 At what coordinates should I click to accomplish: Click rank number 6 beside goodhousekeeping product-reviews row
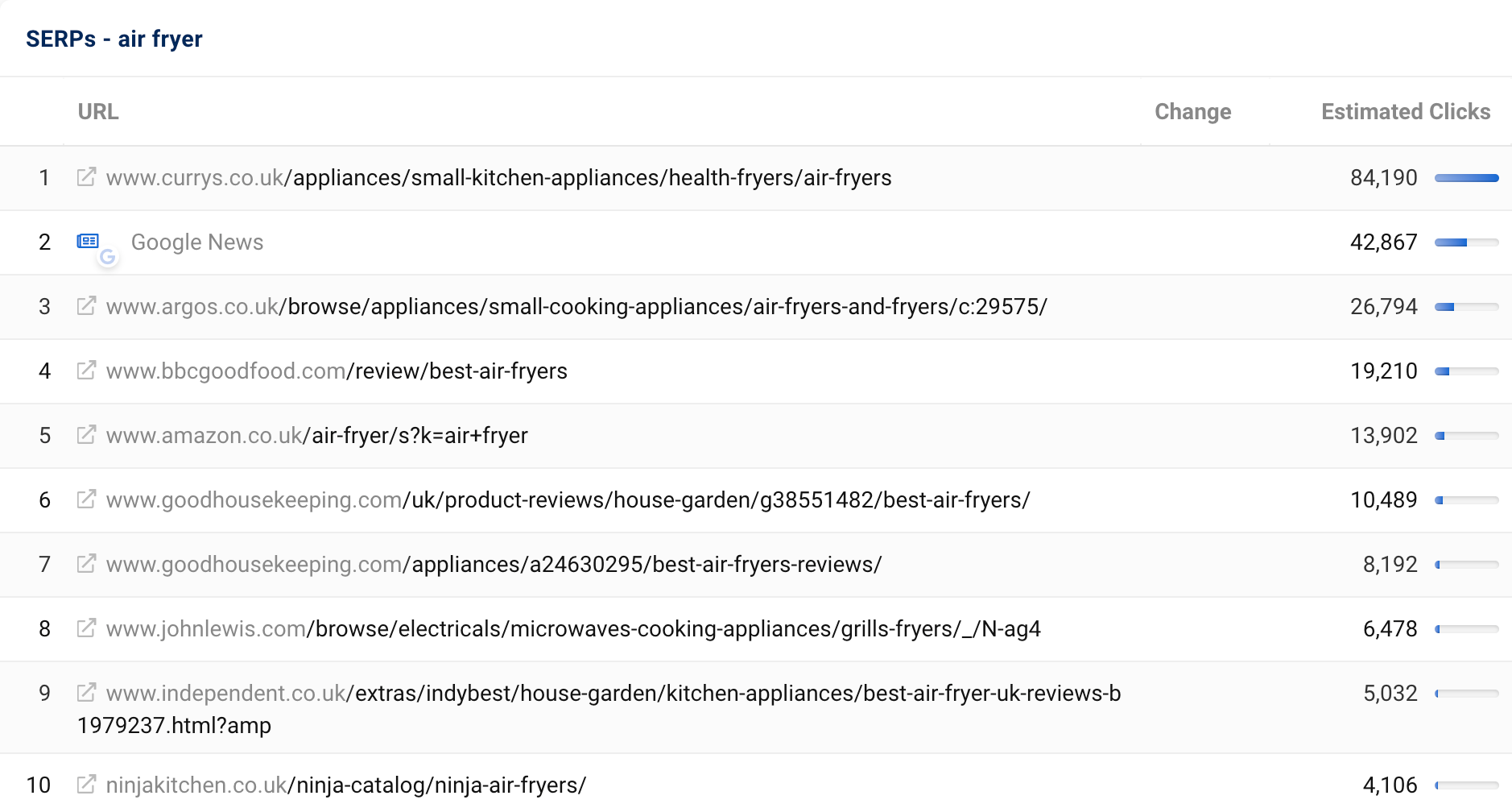click(44, 499)
